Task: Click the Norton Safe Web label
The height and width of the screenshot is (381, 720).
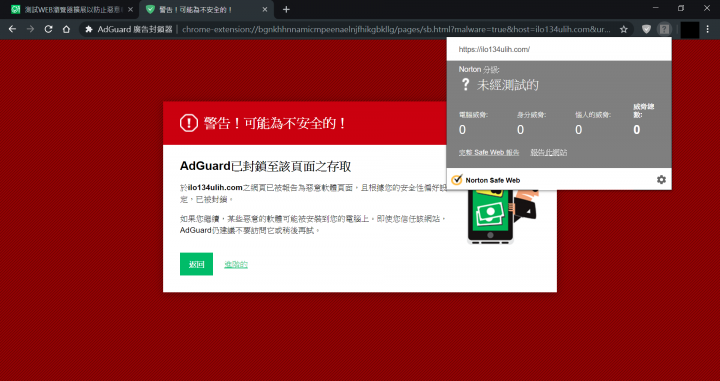Action: pos(493,180)
